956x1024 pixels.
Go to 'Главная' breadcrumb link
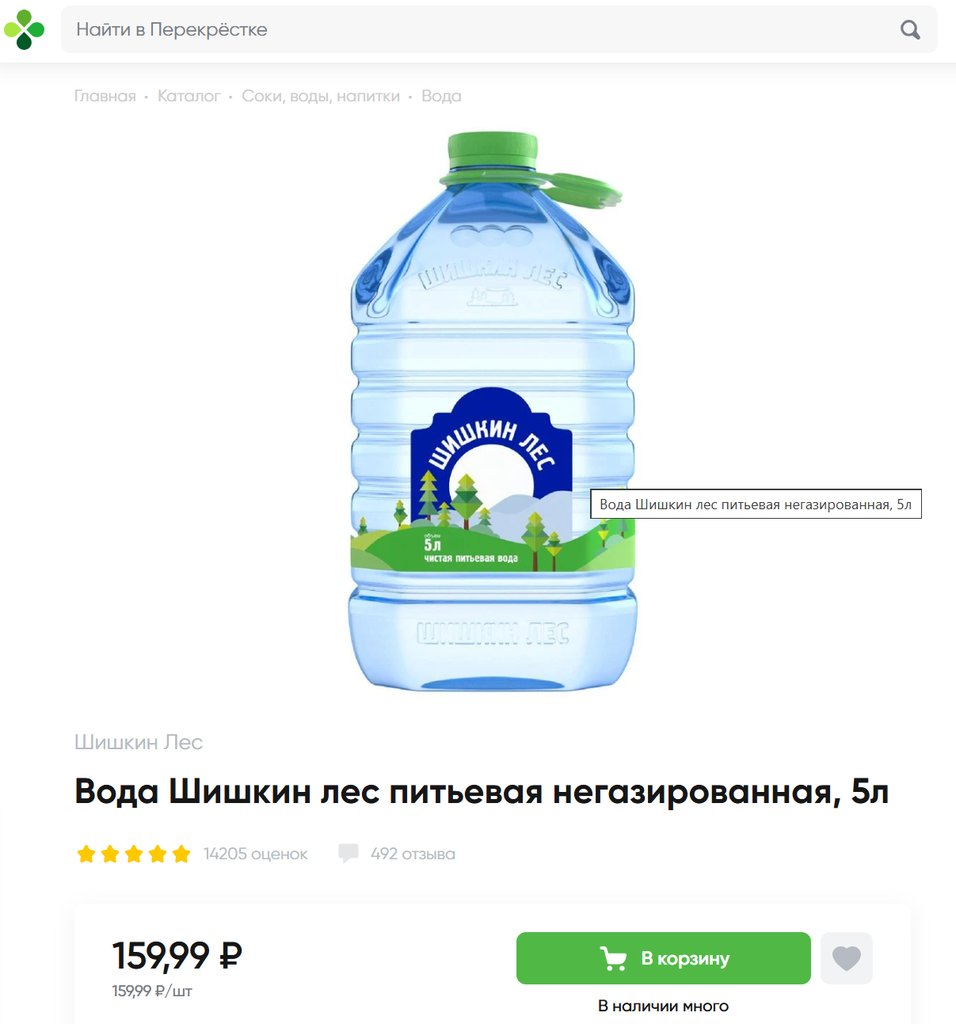105,96
